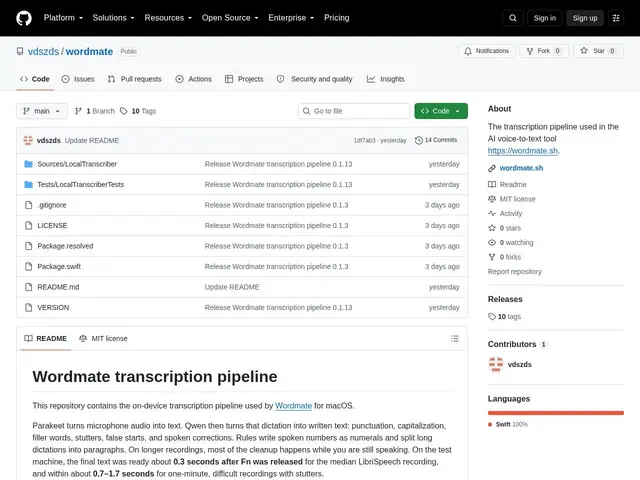The height and width of the screenshot is (480, 640).
Task: Expand the Enterprise menu
Action: 291,18
